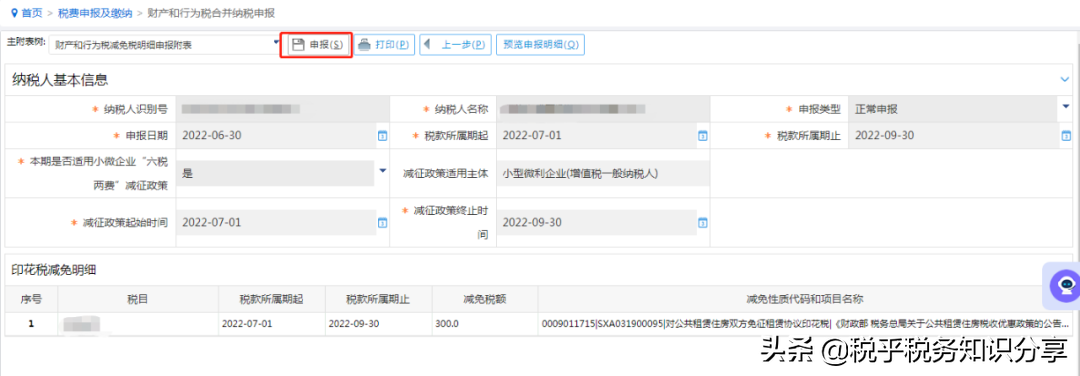Click the 申报(S) submit button

click(x=317, y=45)
